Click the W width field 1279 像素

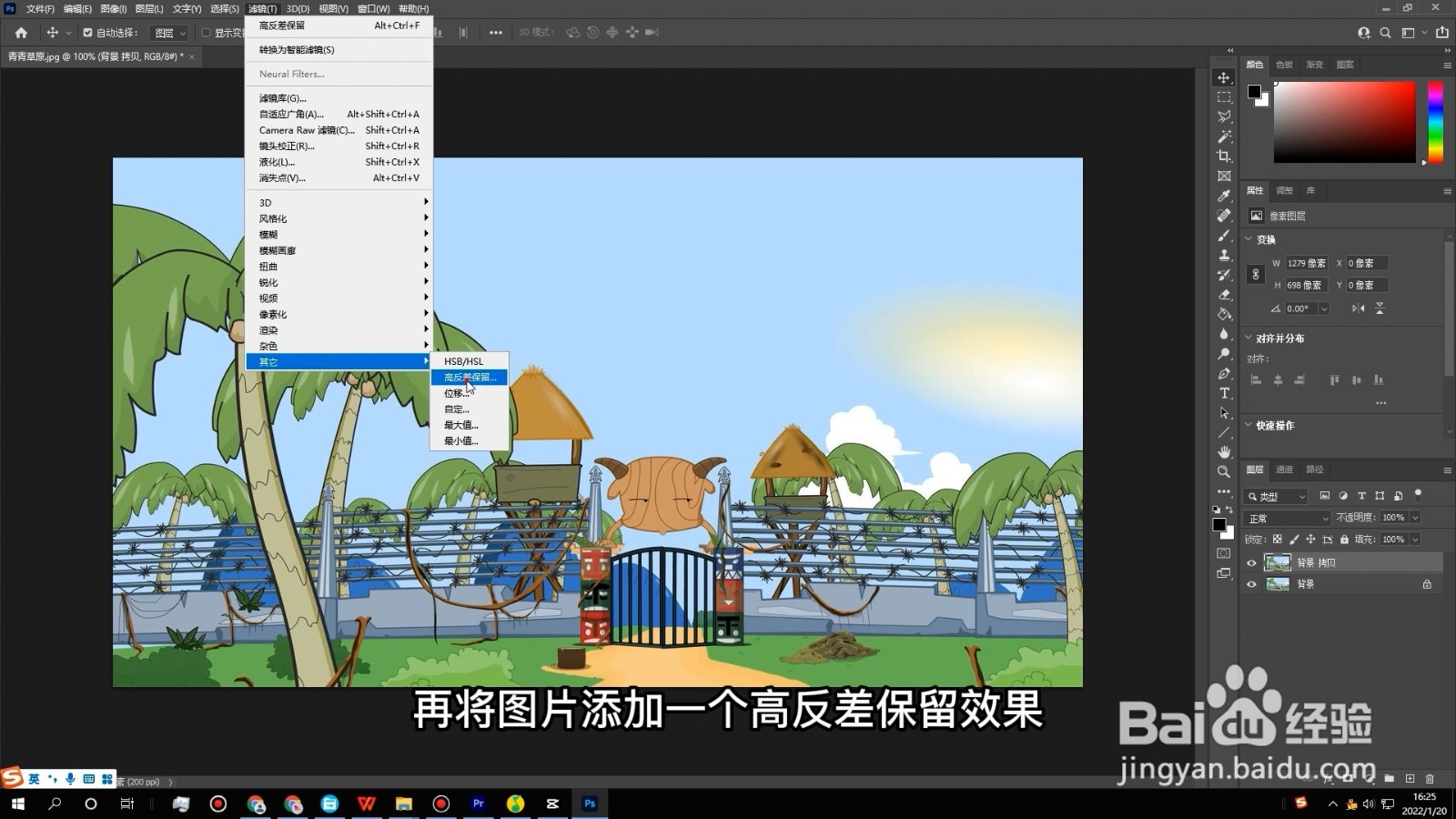point(1308,263)
